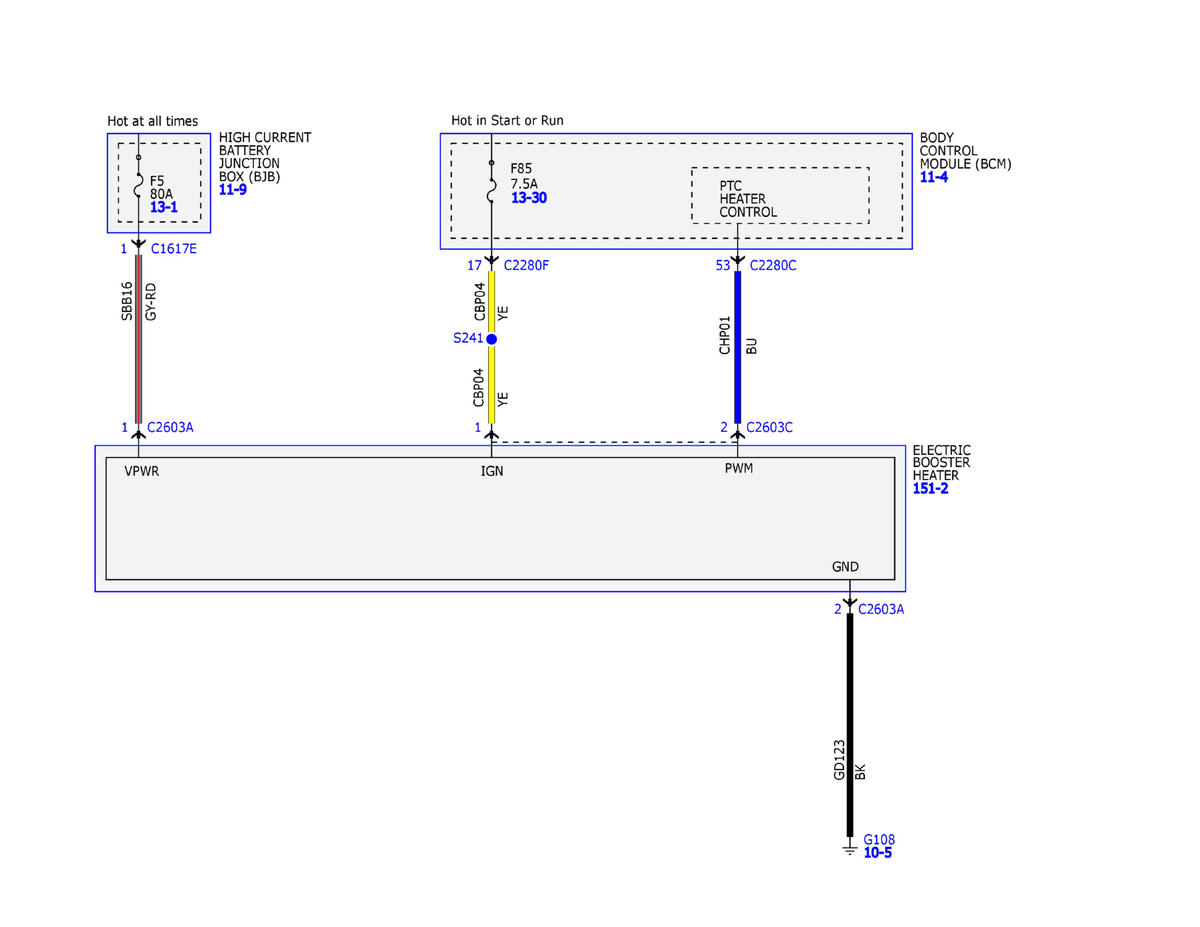Click the S241 splice dot

coord(491,339)
